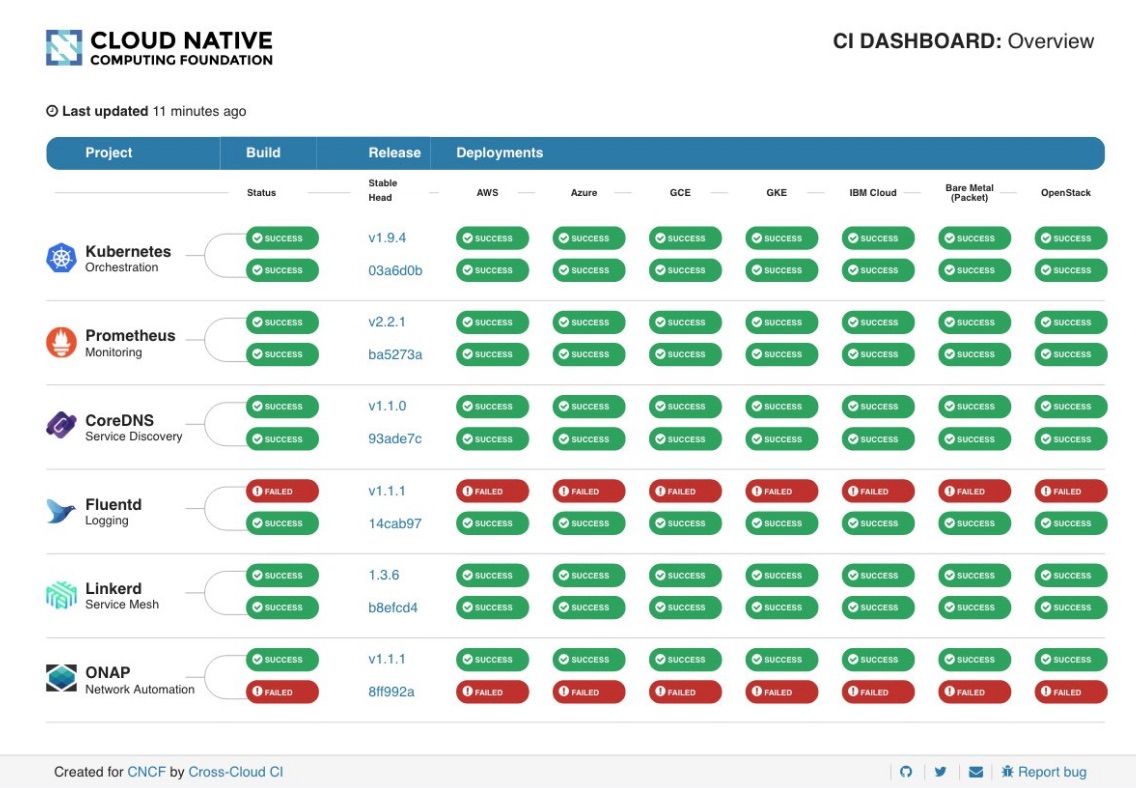Click the CoreDNS project logo icon
1136x788 pixels.
(x=62, y=426)
